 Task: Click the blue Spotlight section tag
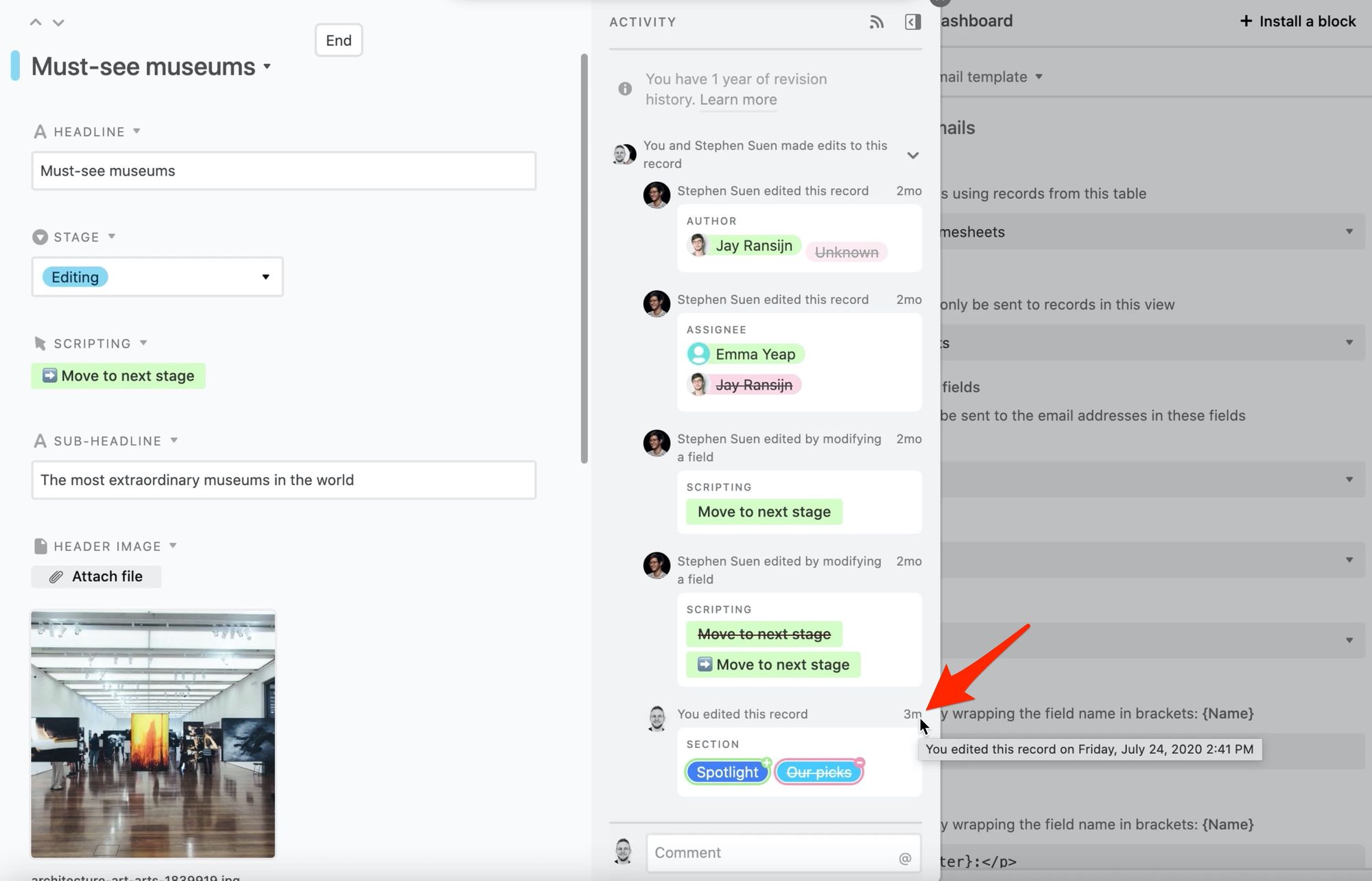click(727, 772)
